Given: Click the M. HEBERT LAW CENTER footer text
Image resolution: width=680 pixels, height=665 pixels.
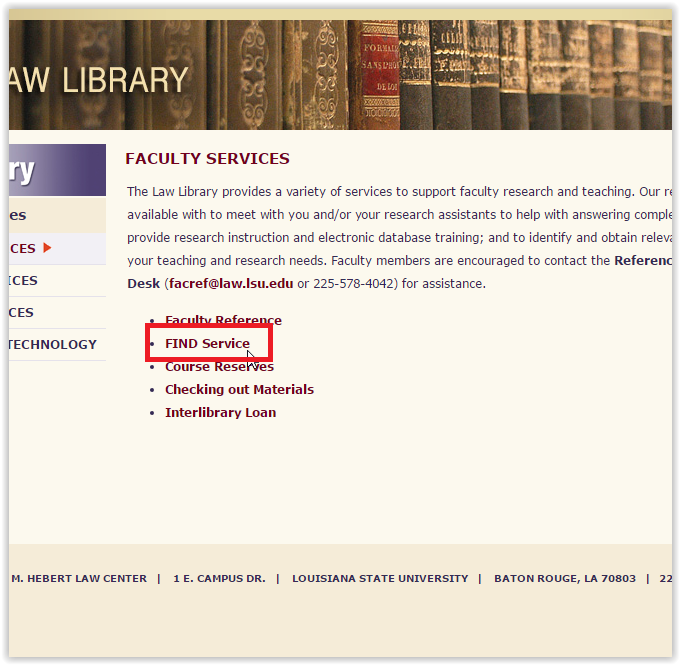Looking at the screenshot, I should pos(79,579).
